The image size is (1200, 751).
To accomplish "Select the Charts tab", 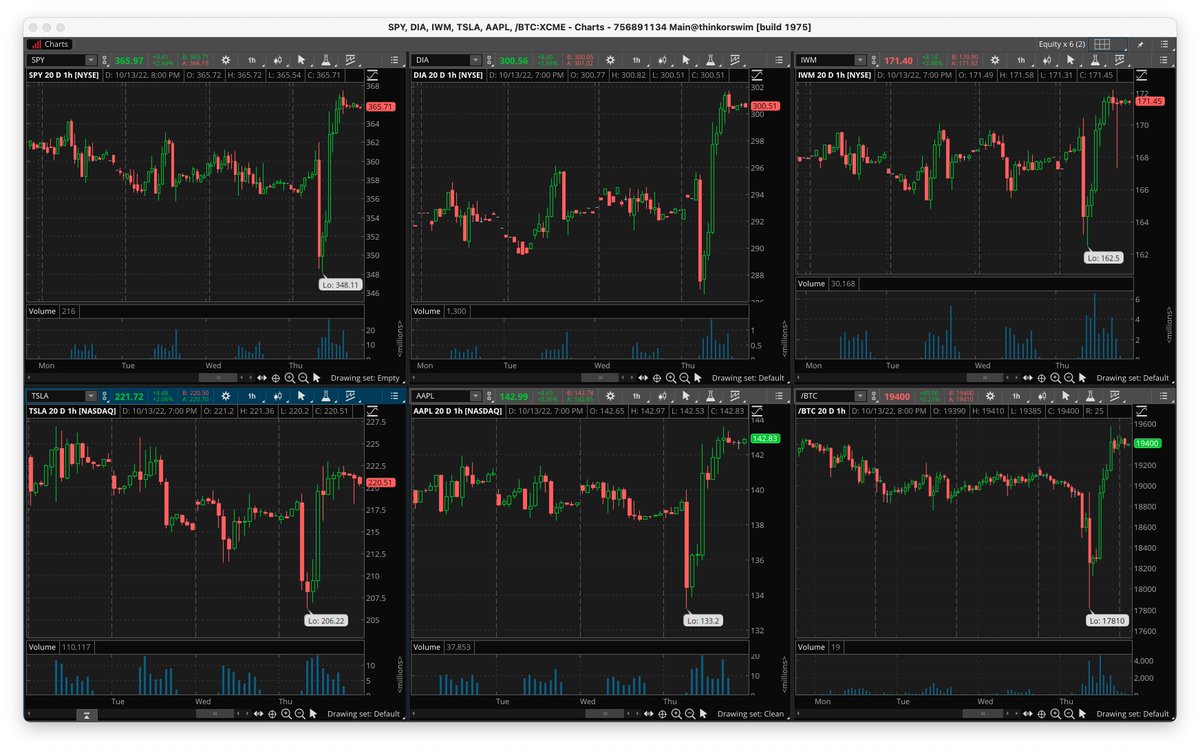I will (x=49, y=44).
